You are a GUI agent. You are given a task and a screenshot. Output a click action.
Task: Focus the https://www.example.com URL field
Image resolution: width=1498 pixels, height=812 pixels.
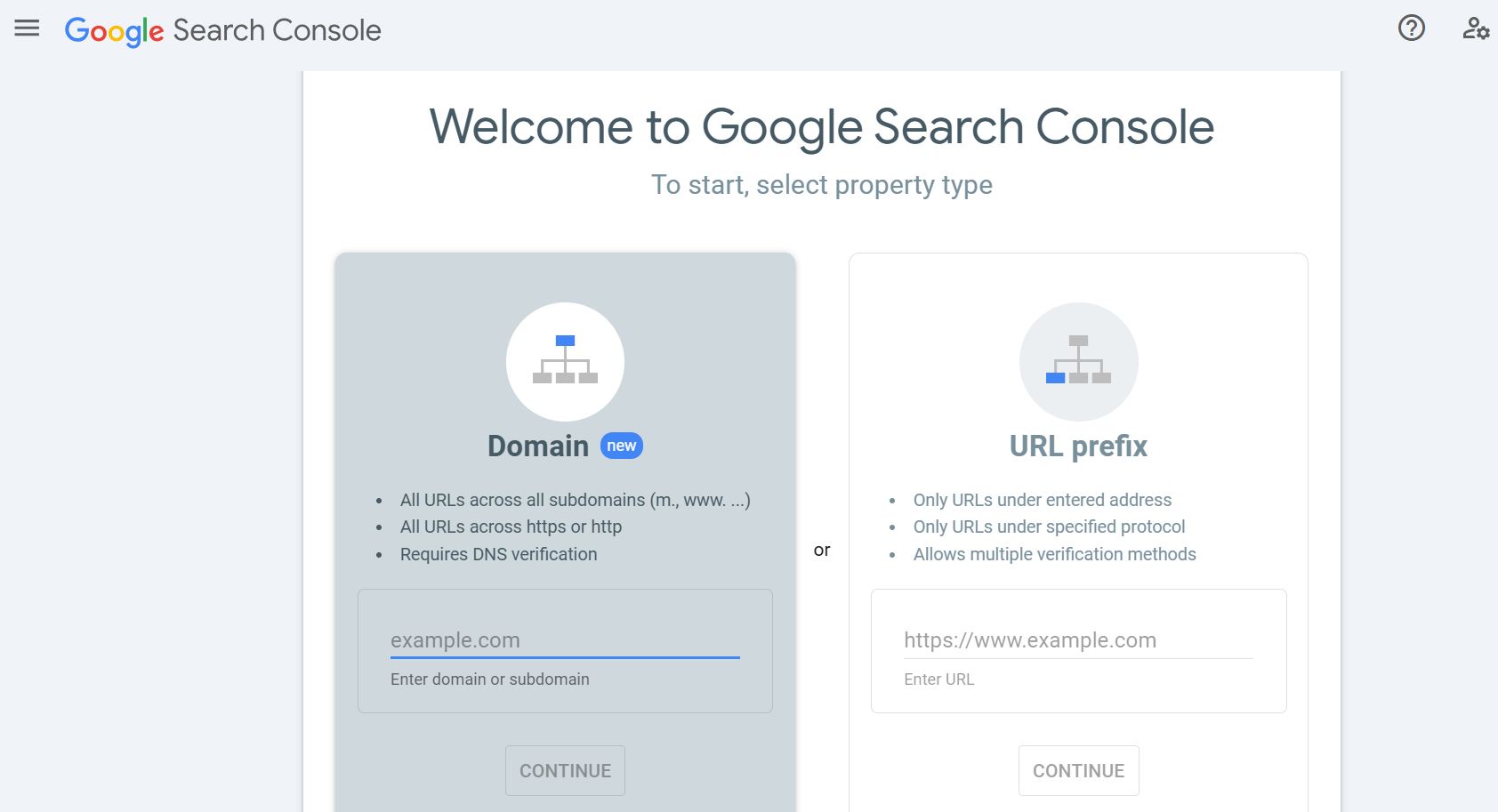tap(1078, 640)
